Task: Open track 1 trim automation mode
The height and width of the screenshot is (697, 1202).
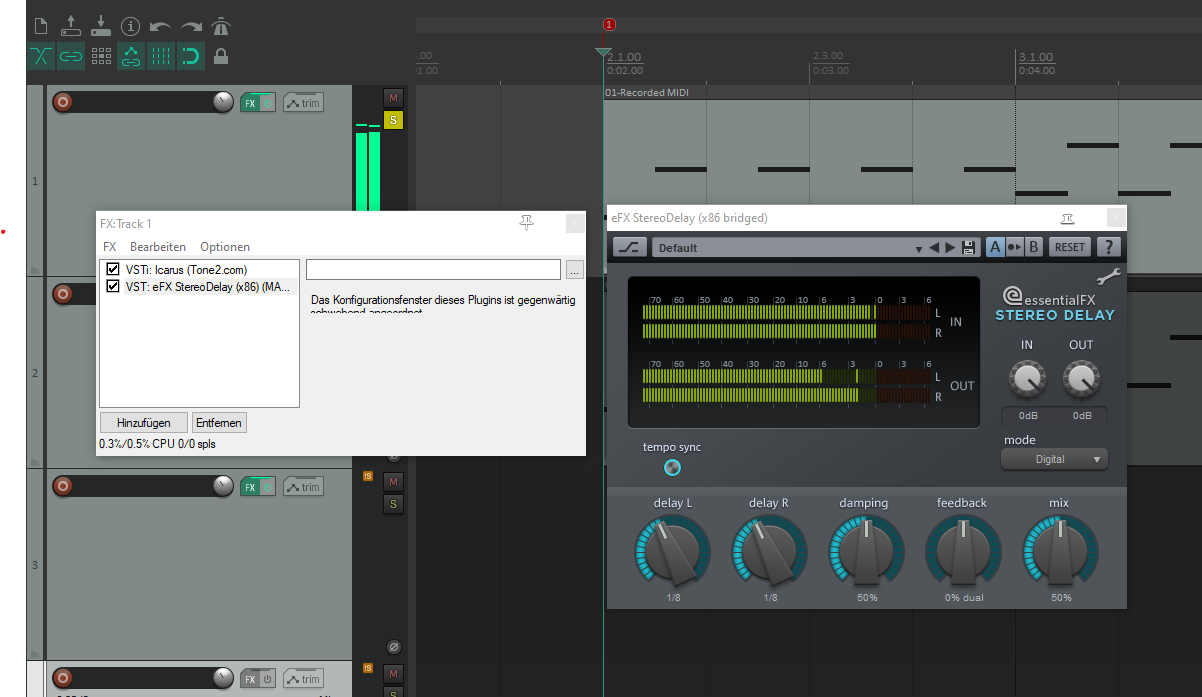Action: click(303, 103)
